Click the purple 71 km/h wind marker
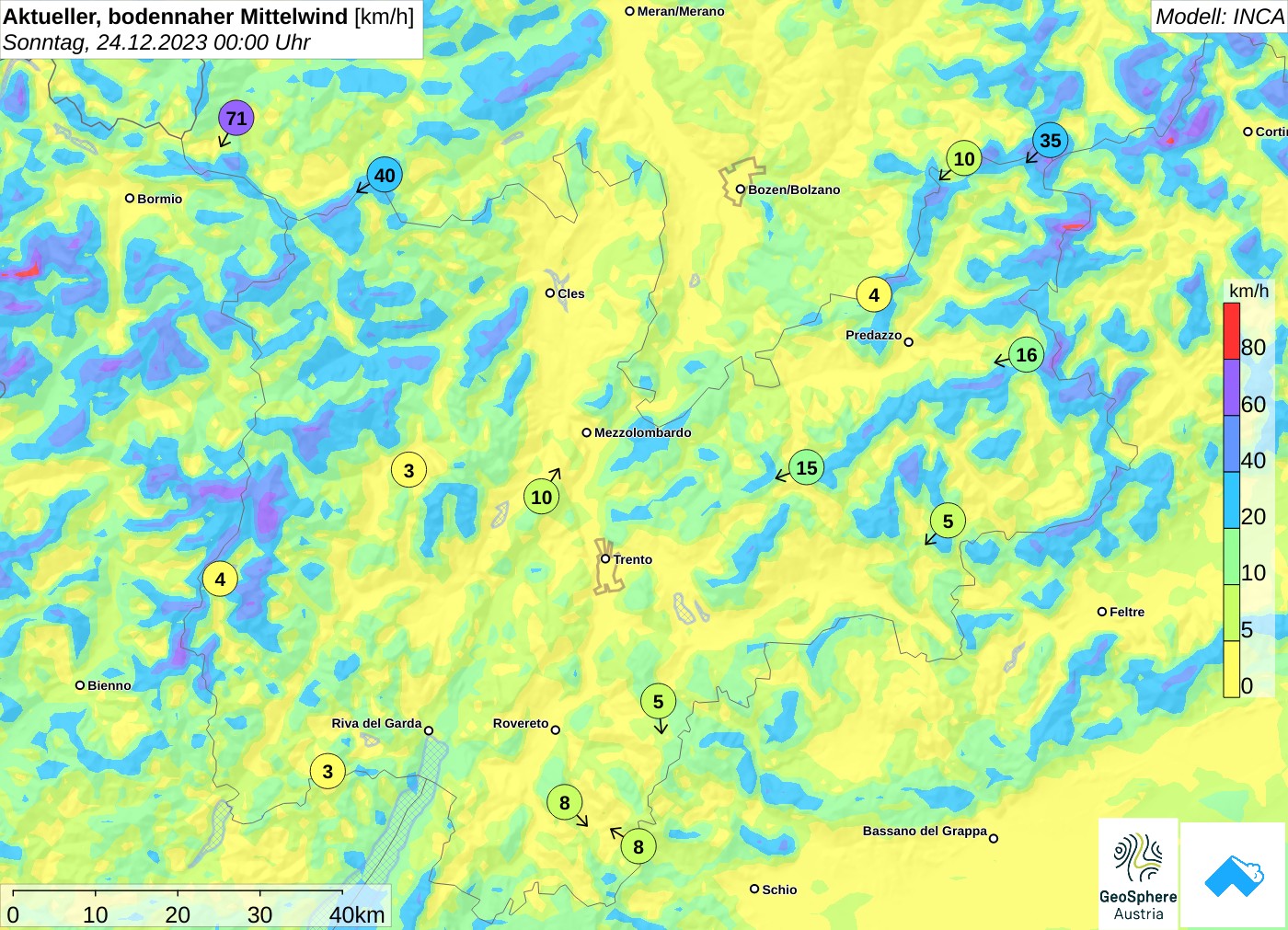The height and width of the screenshot is (930, 1288). pyautogui.click(x=236, y=118)
